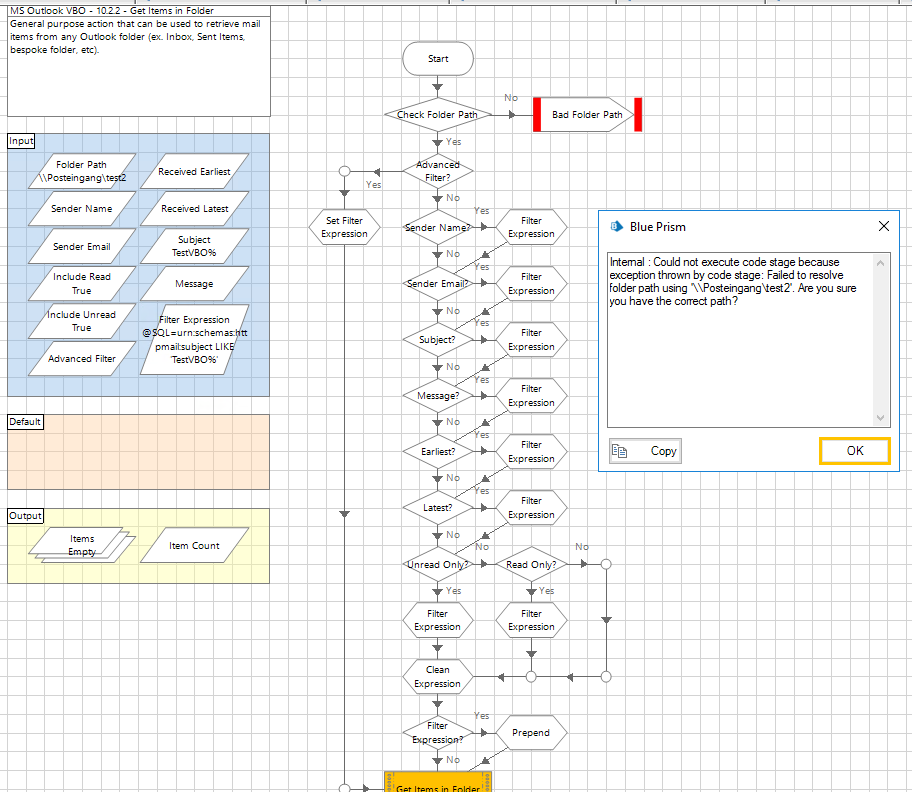This screenshot has width=912, height=792.
Task: Select the Read Only? decision stage
Action: [531, 564]
